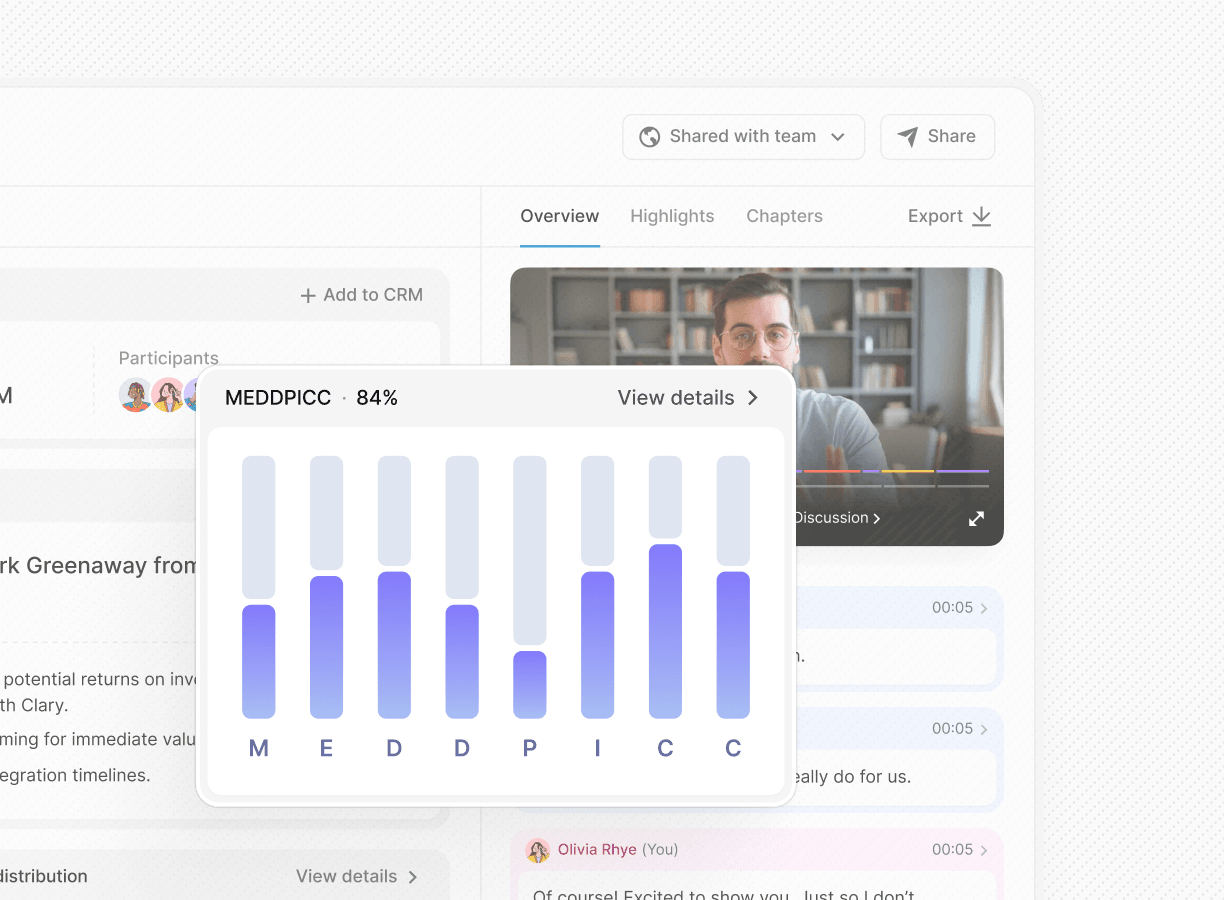The height and width of the screenshot is (900, 1224).
Task: Click the video thumbnail of the speaker
Action: [756, 406]
